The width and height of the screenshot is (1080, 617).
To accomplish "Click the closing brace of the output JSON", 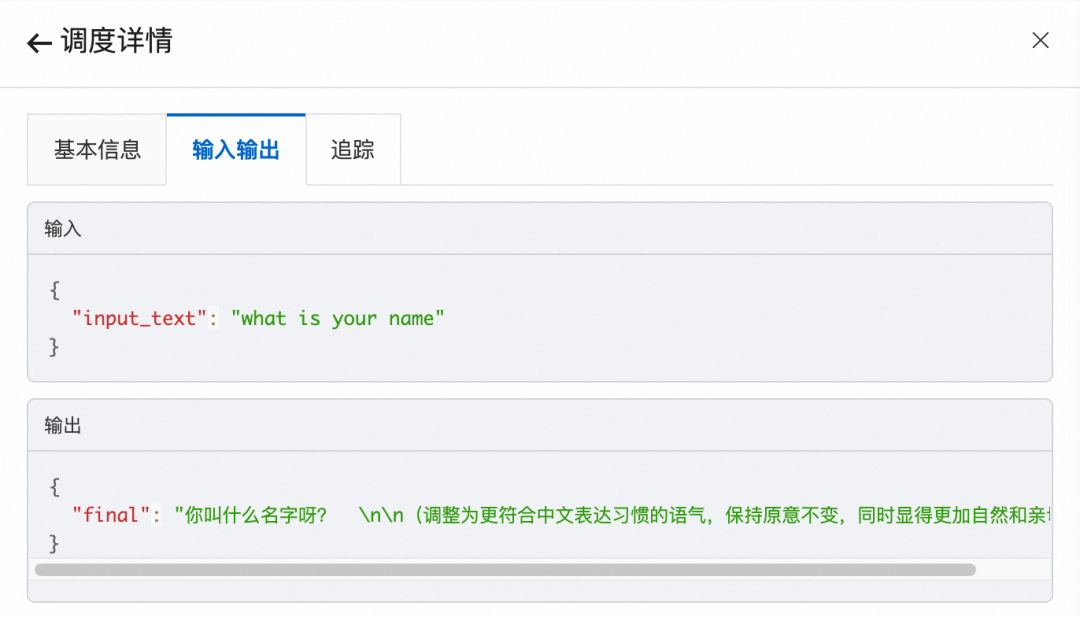I will click(x=54, y=543).
